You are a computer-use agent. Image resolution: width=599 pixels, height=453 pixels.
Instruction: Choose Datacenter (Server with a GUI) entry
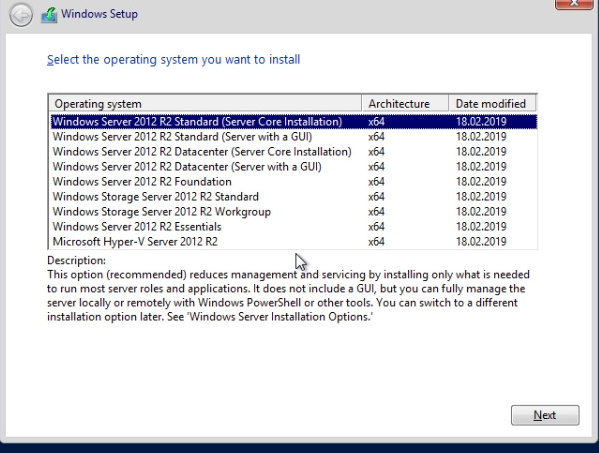tap(293, 167)
